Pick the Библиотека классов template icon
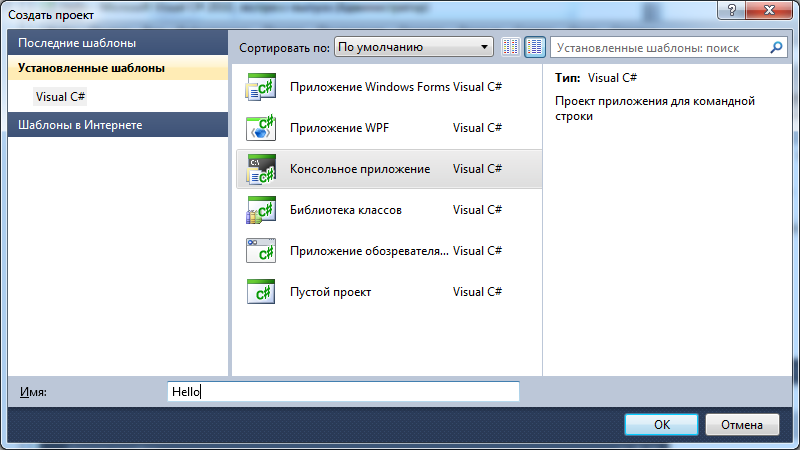800x450 pixels. (x=261, y=210)
